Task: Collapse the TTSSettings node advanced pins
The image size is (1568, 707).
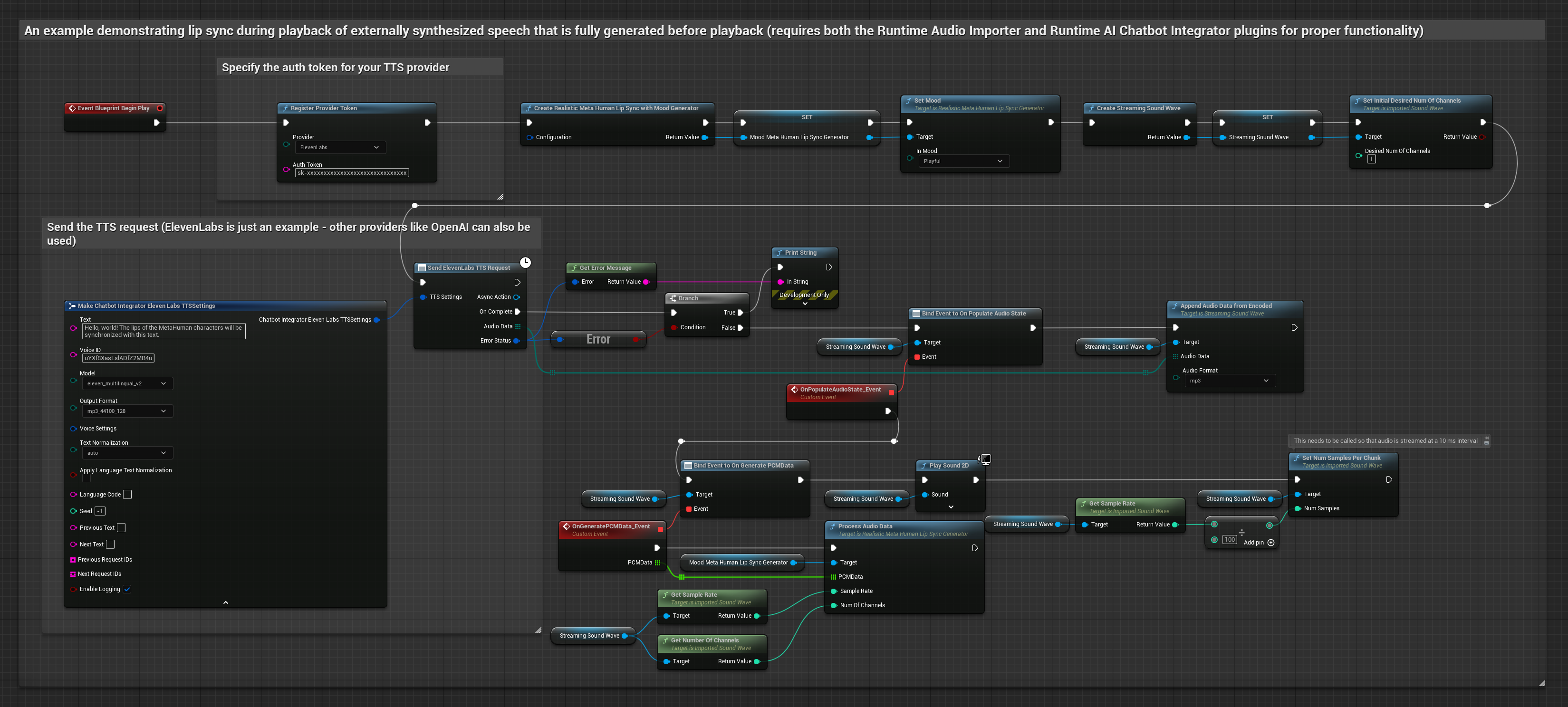Action: pyautogui.click(x=226, y=602)
